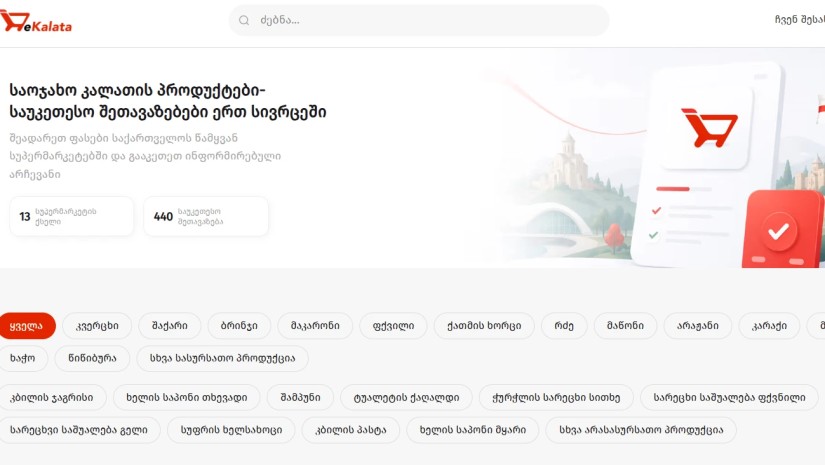Filter by სარეცხვი საშუალება გელი

coord(79,430)
